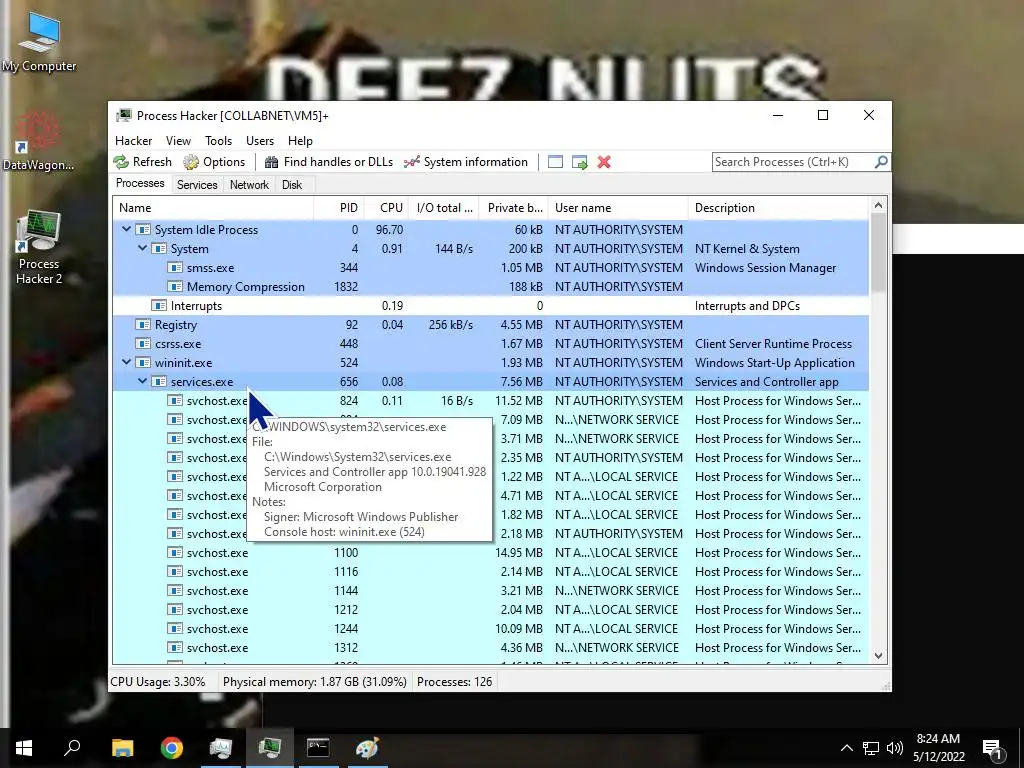This screenshot has width=1024, height=768.
Task: Sort by the Name column header
Action: coord(213,208)
